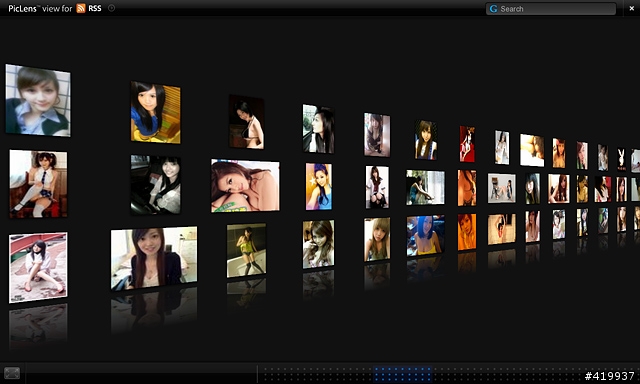Open the thumbnail with Playboy bunny logo
The height and width of the screenshot is (384, 640).
621,160
